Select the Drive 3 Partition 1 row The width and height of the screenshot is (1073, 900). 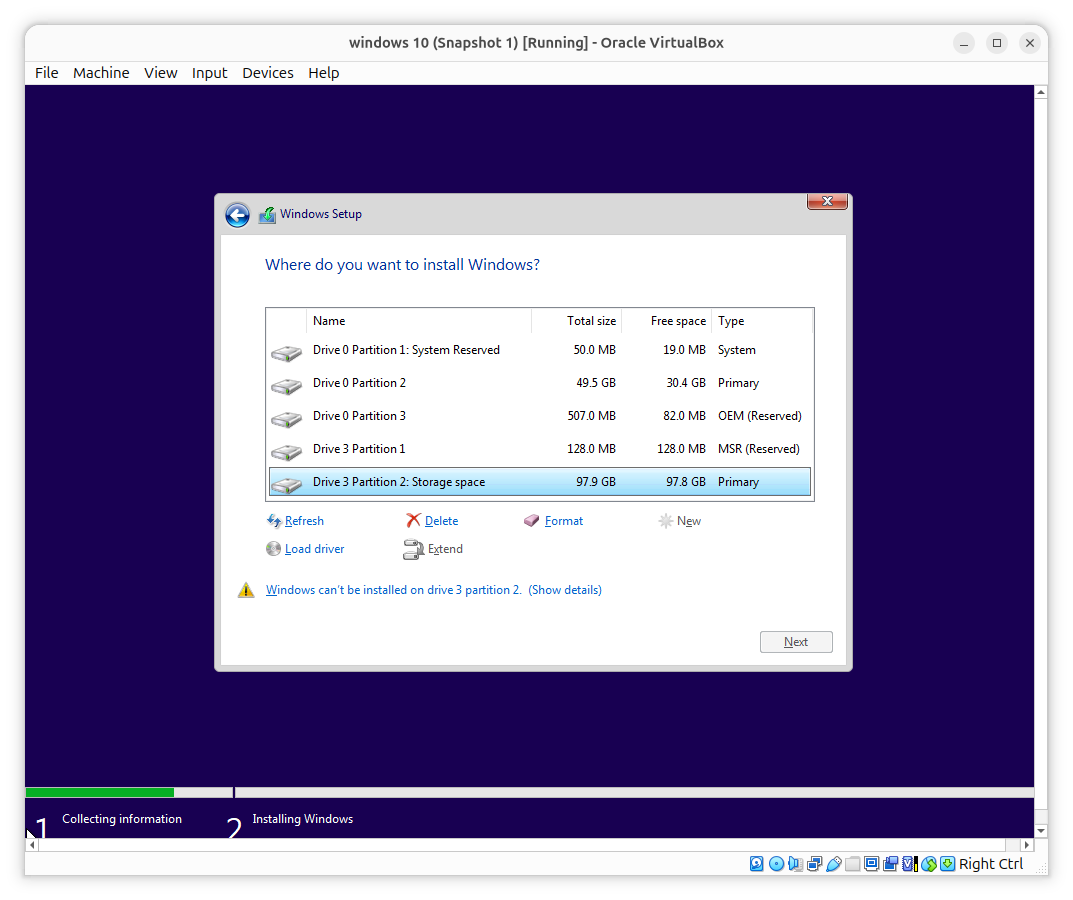540,449
